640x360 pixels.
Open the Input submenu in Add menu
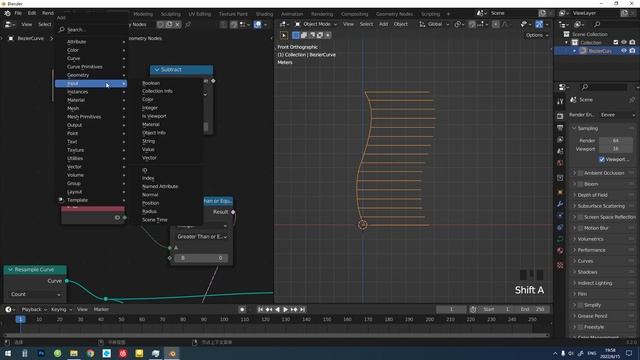[91, 83]
